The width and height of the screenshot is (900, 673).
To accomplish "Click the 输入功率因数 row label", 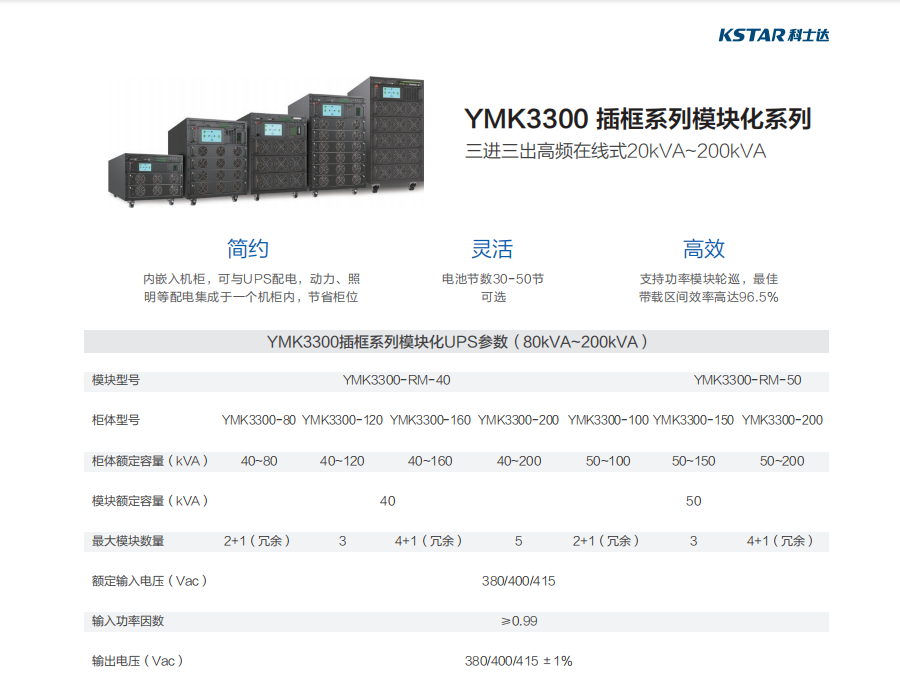I will (x=128, y=621).
